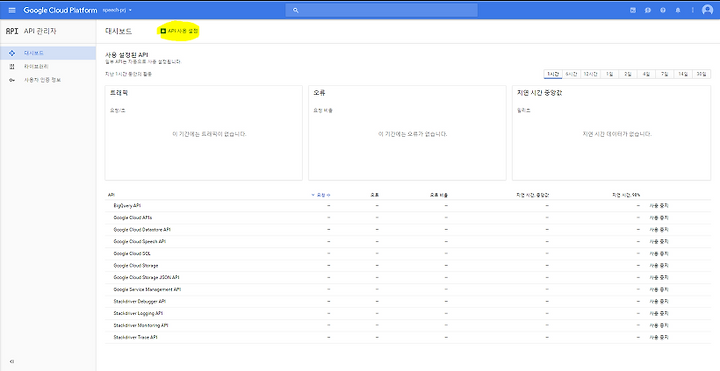Select the dashboard diamond icon in sidebar
The image size is (720, 371).
[x=12, y=53]
